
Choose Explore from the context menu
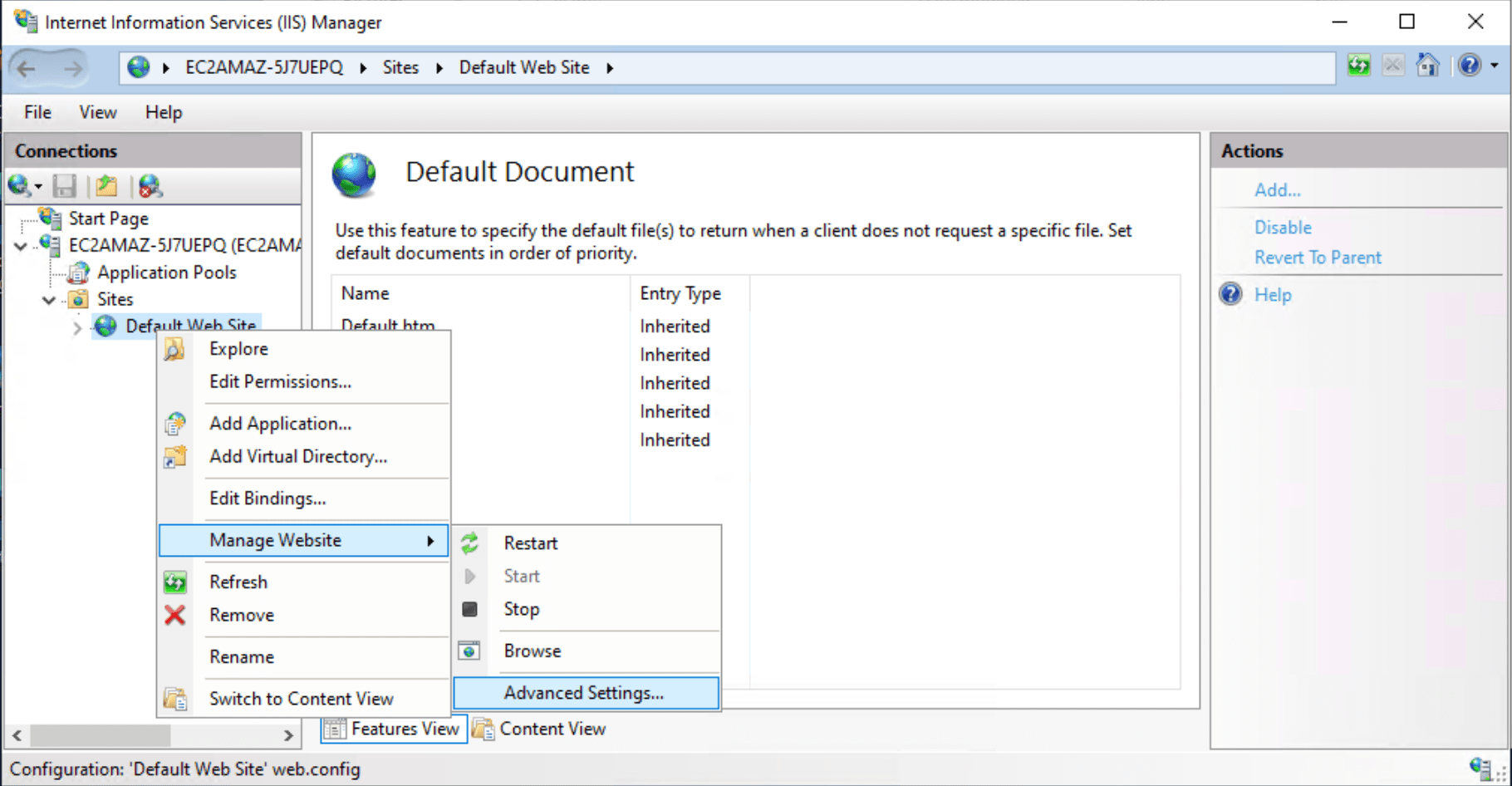click(304, 349)
